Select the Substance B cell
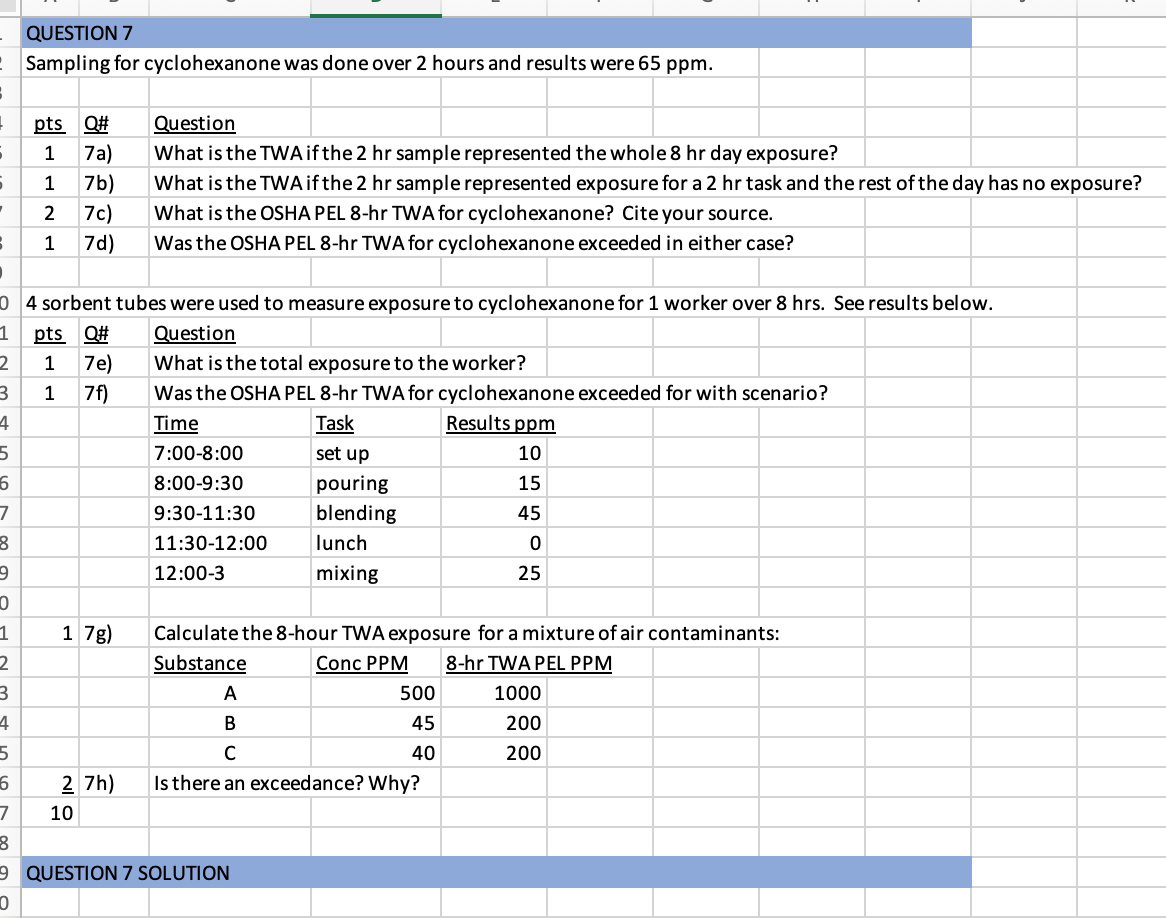Screen dimensions: 1166x918 230,723
